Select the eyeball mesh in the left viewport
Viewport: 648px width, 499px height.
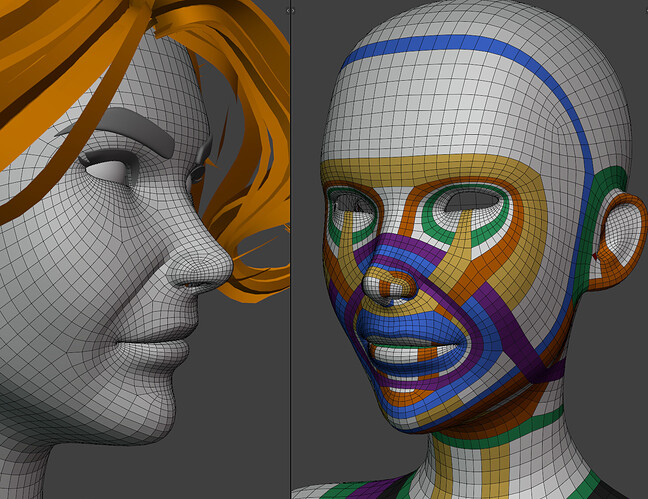tap(107, 170)
